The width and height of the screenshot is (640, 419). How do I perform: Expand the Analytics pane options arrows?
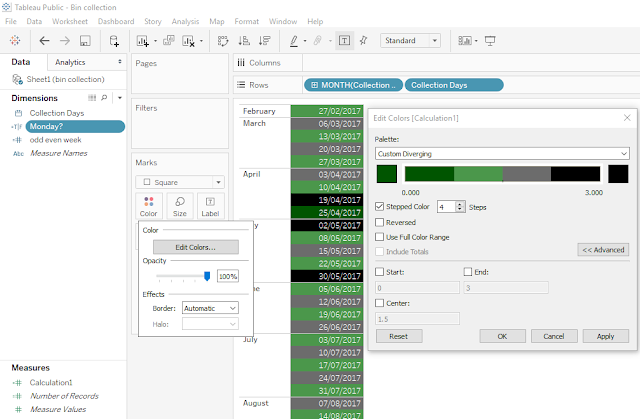120,62
